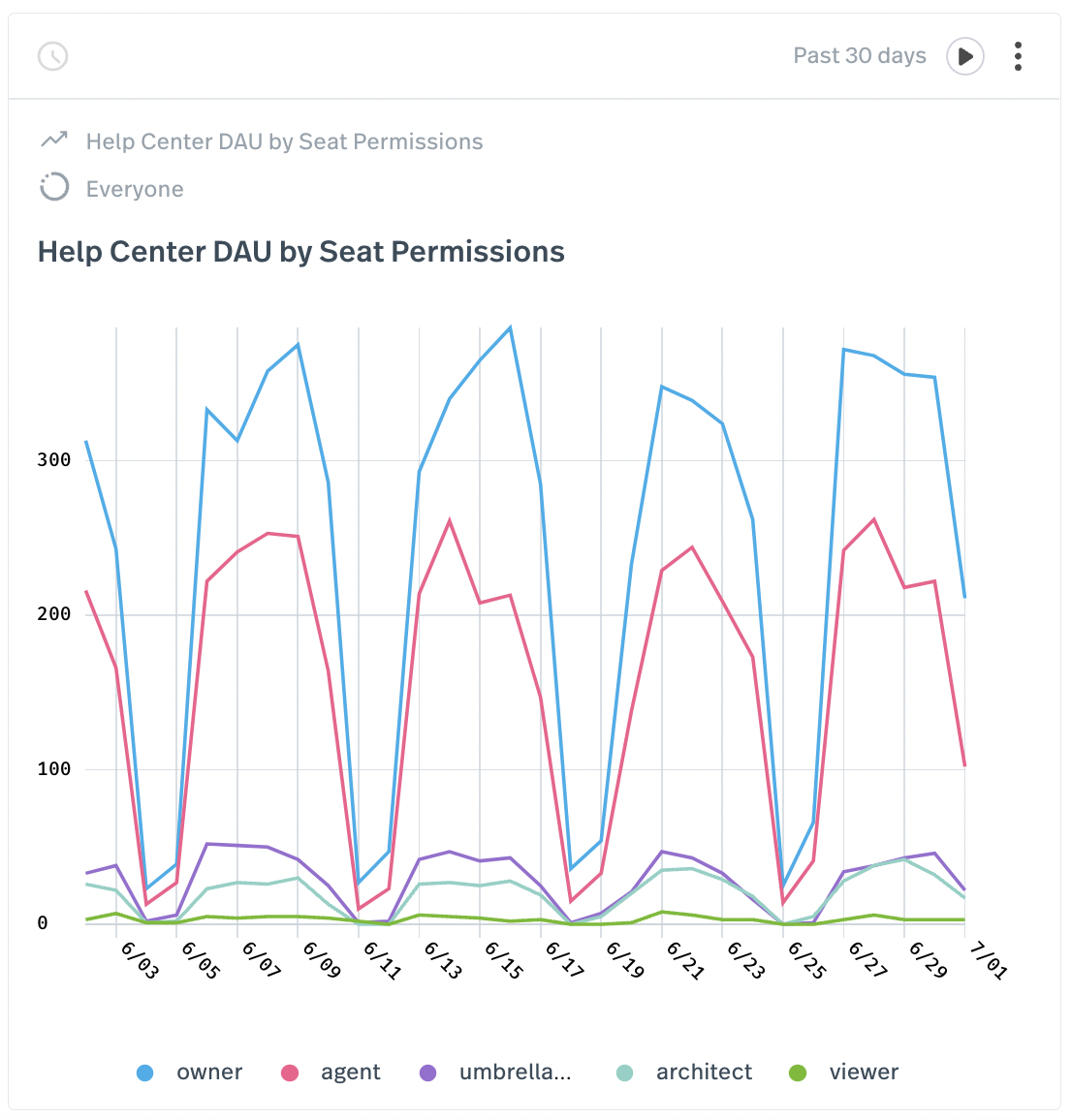The image size is (1072, 1120).
Task: Click the 7/01 date on the x-axis
Action: coord(988,959)
